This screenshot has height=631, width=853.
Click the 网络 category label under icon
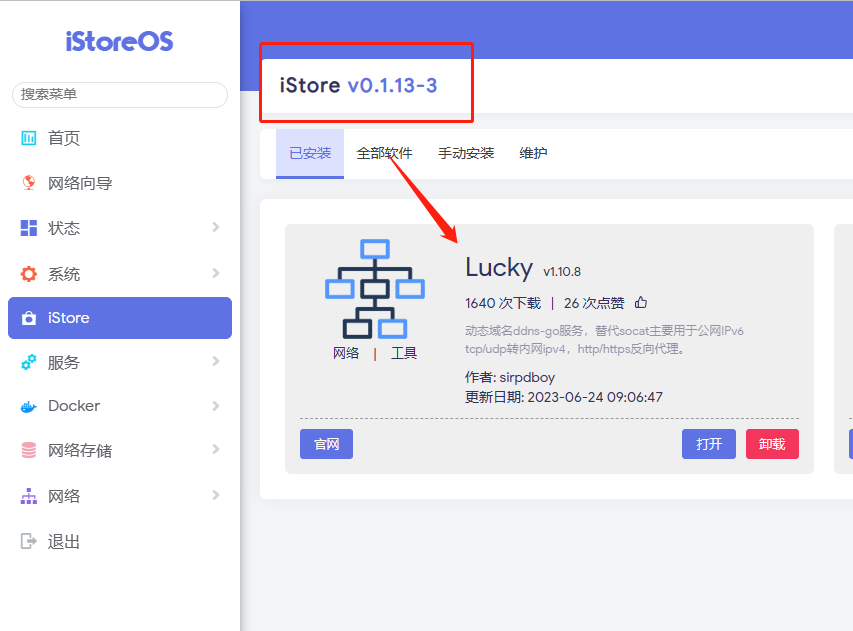tap(346, 353)
